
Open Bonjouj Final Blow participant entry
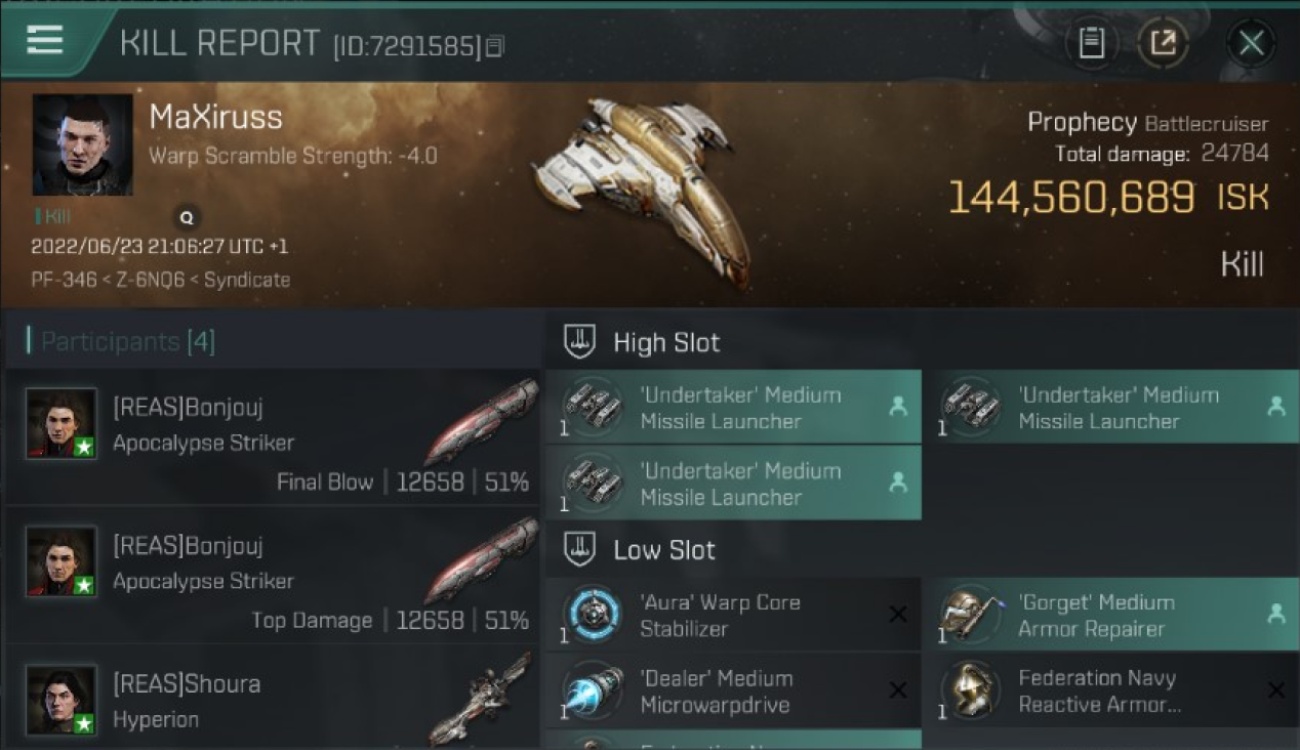pos(272,437)
